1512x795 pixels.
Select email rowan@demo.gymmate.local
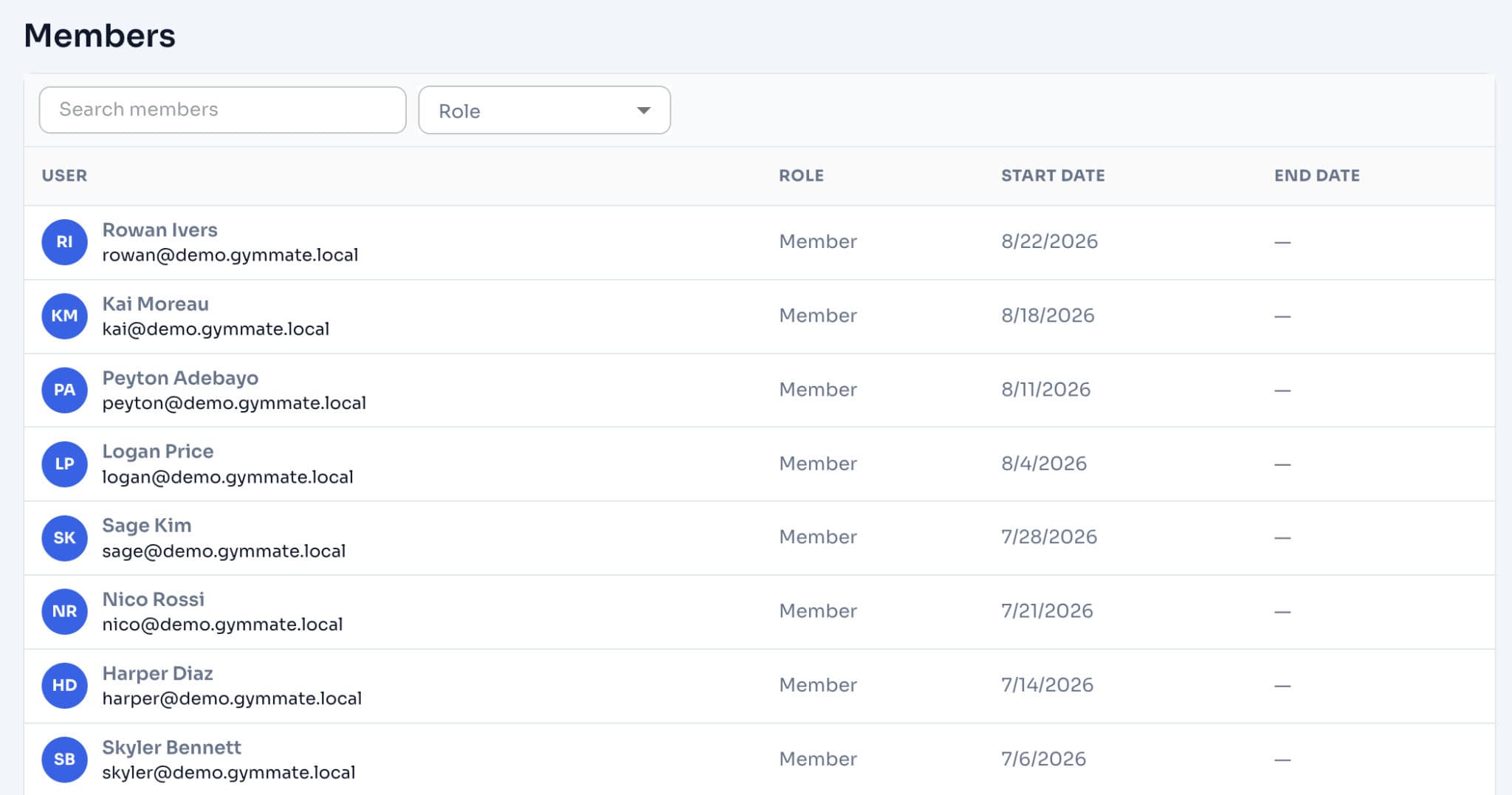(x=230, y=255)
